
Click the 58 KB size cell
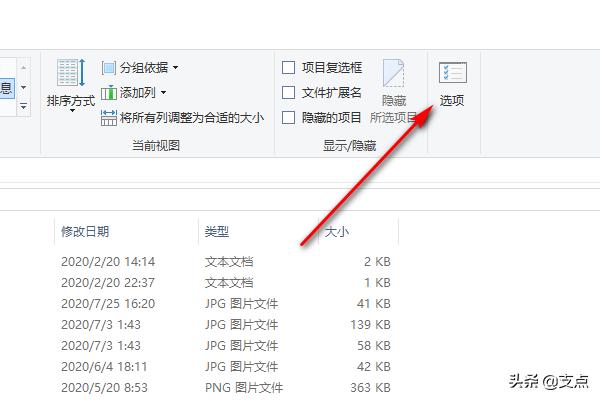click(x=374, y=346)
